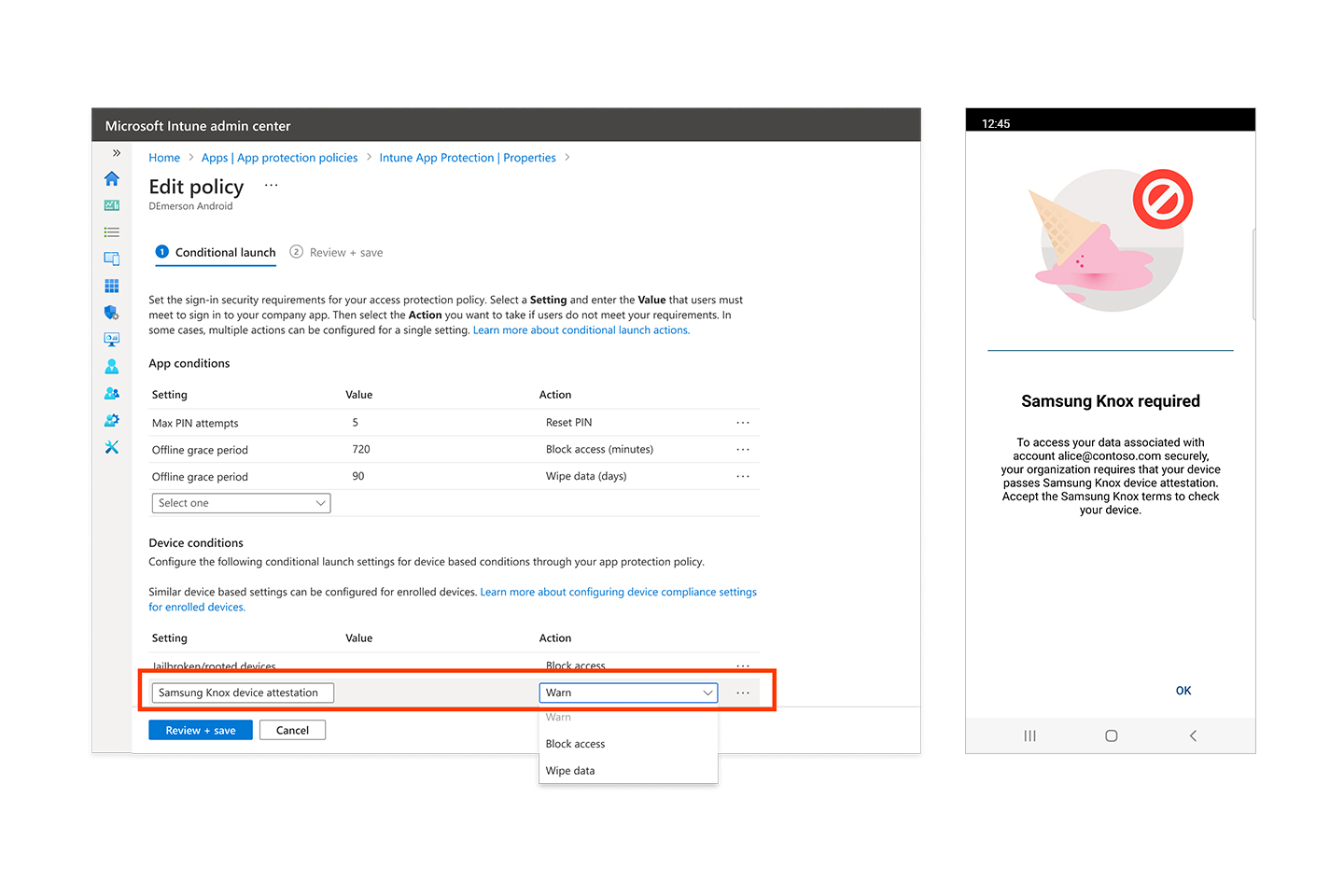Select the Devices icon in the sidebar
The height and width of the screenshot is (896, 1344).
[112, 259]
